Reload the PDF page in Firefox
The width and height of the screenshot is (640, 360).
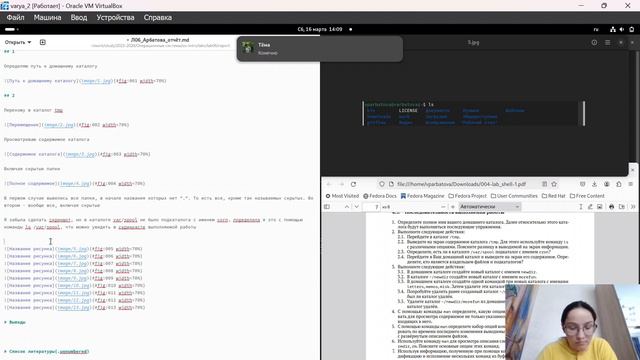pyautogui.click(x=353, y=184)
